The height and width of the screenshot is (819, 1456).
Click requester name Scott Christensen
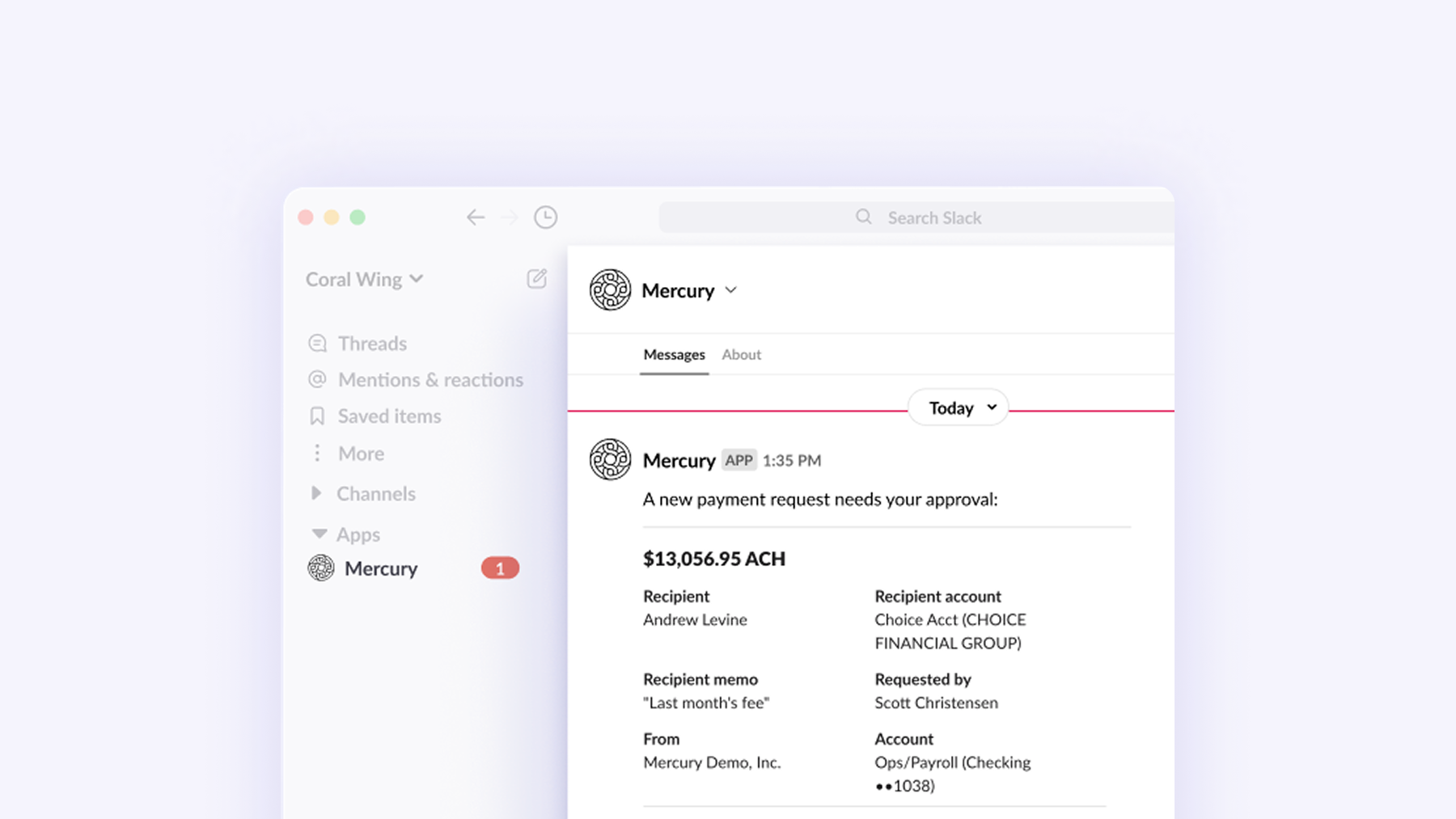point(936,703)
